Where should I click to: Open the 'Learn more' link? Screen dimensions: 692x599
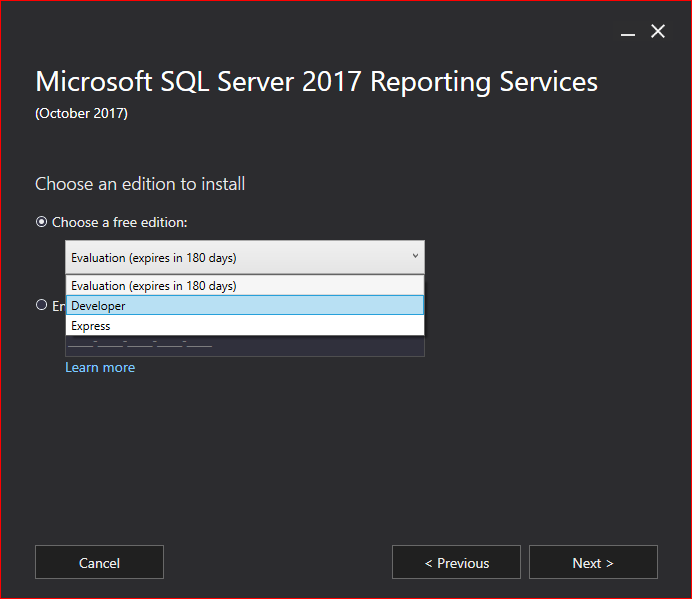tap(100, 367)
